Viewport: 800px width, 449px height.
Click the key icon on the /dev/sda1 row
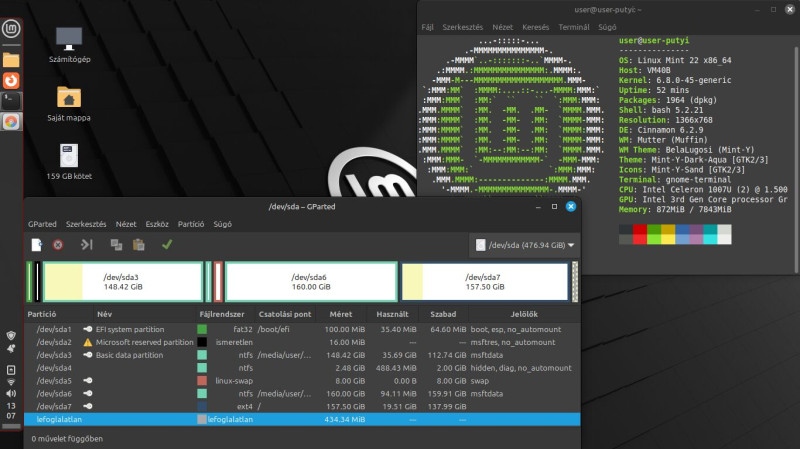coord(88,330)
